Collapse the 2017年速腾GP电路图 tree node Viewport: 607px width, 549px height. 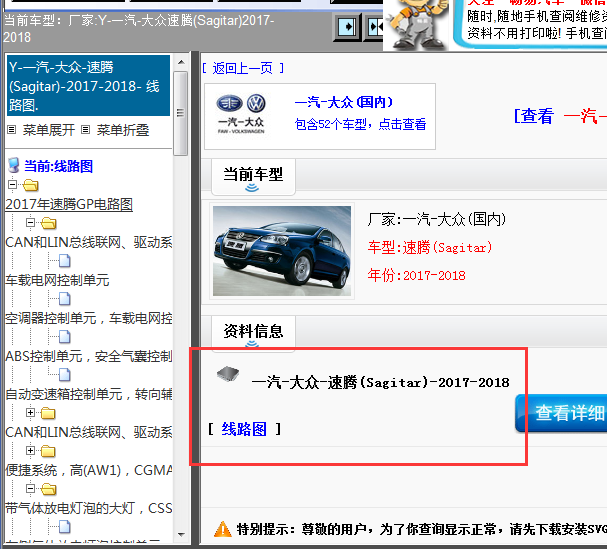click(12, 185)
